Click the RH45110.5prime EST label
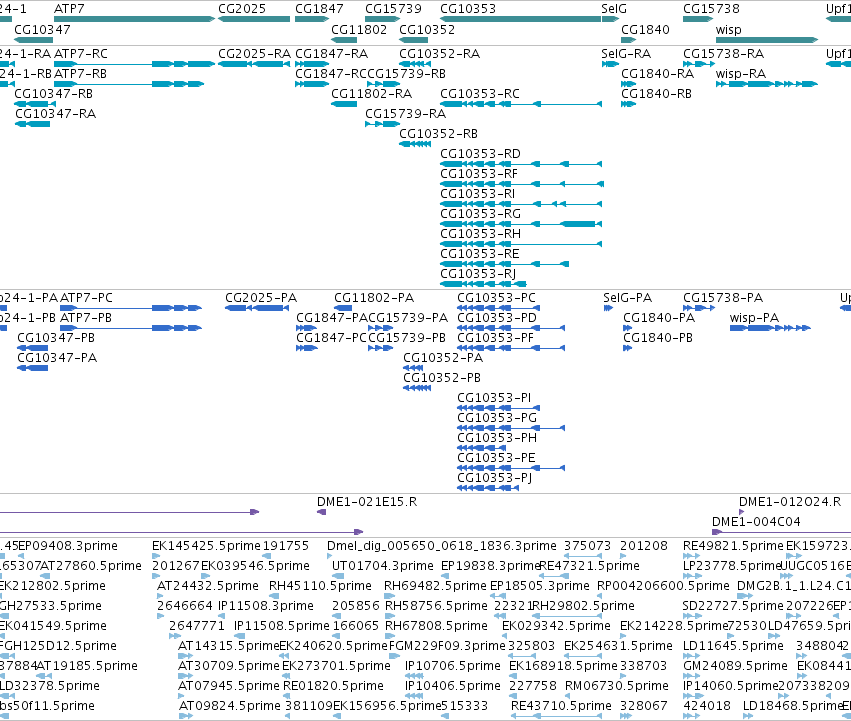 pyautogui.click(x=320, y=586)
